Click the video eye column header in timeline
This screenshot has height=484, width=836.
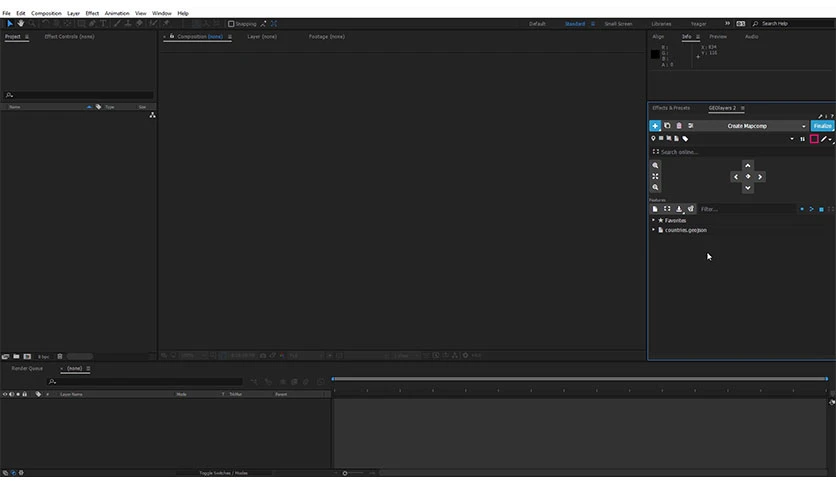5,394
